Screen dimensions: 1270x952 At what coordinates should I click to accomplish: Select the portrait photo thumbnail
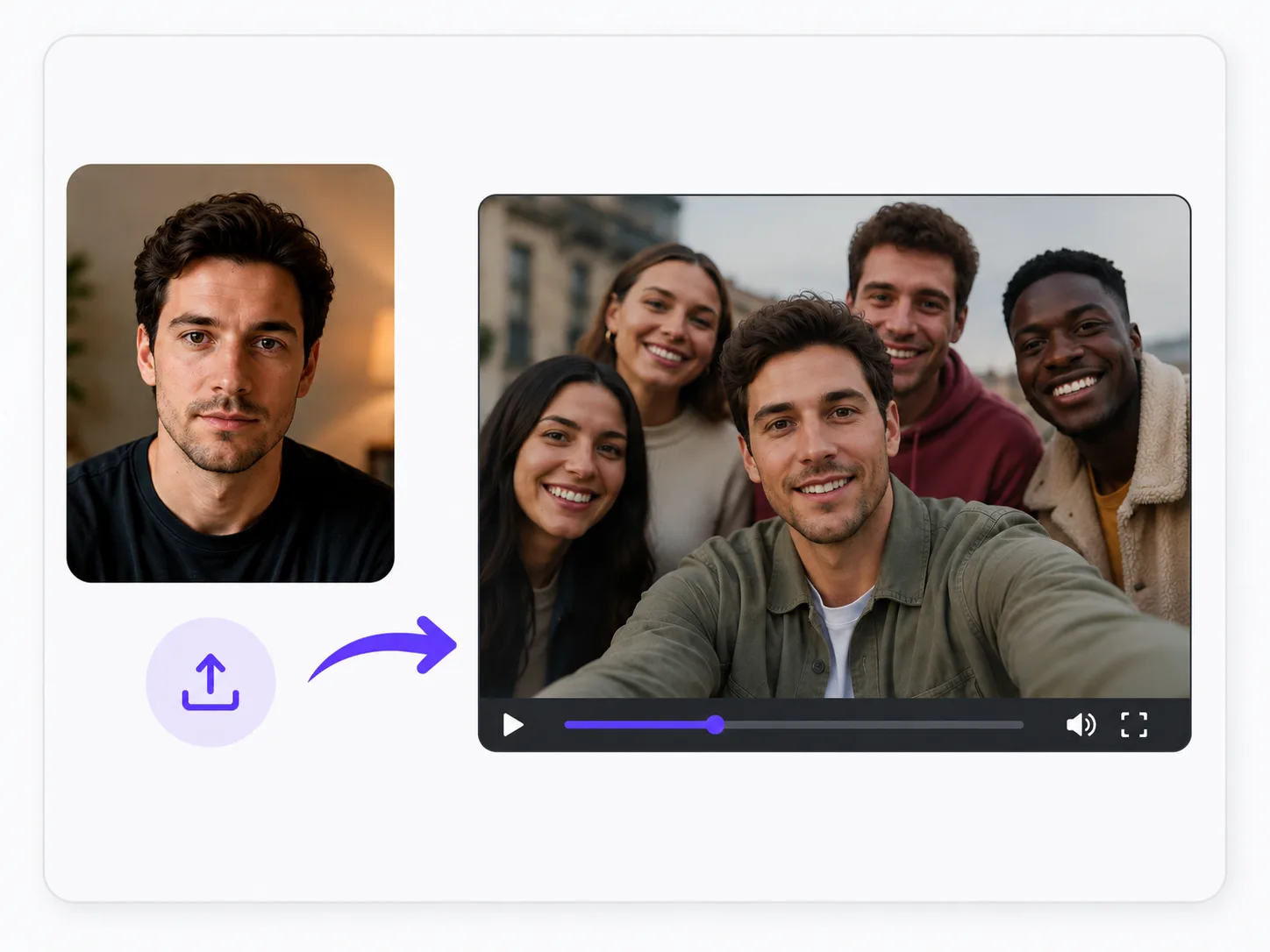[x=231, y=373]
